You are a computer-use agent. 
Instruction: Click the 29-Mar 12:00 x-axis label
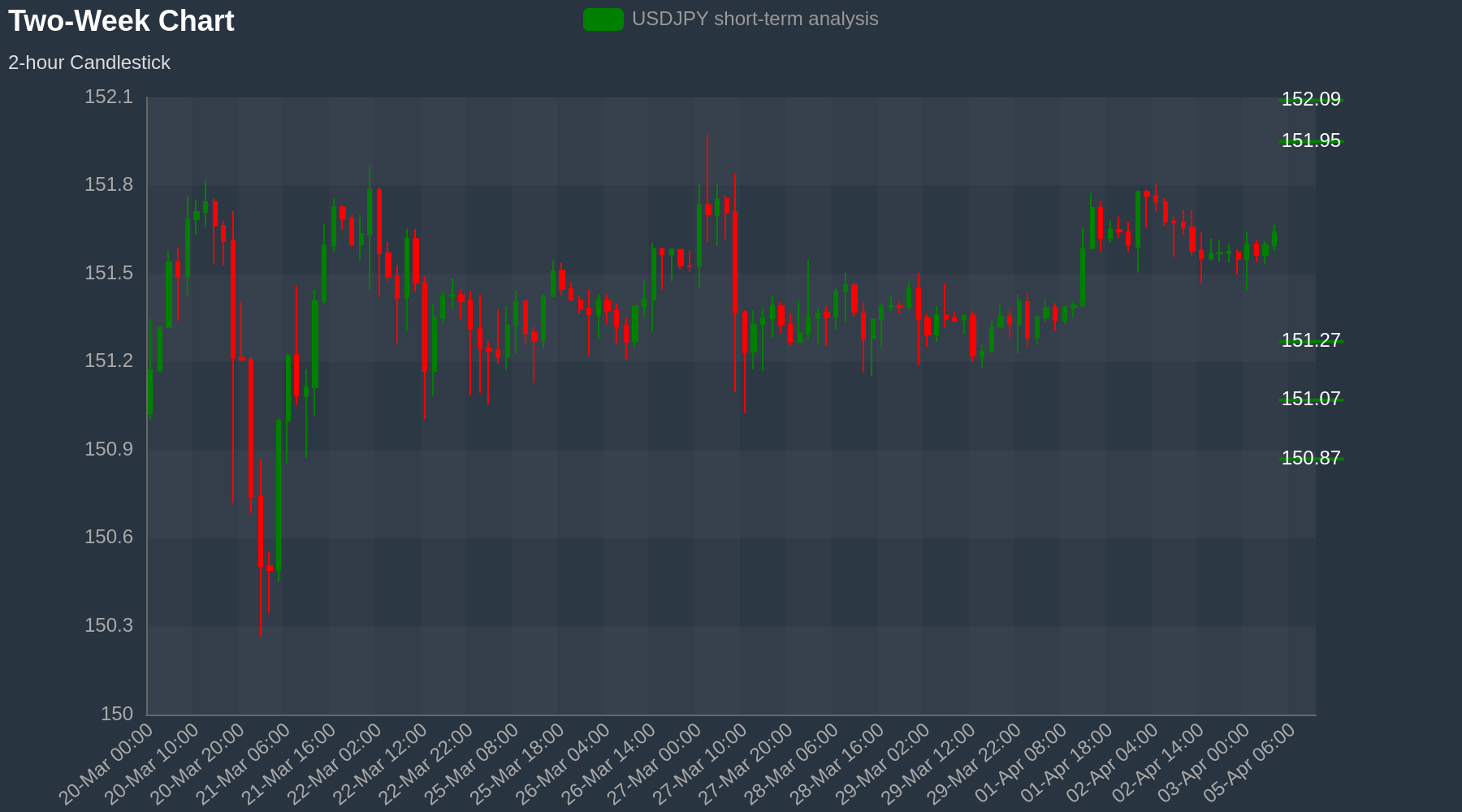click(x=930, y=765)
